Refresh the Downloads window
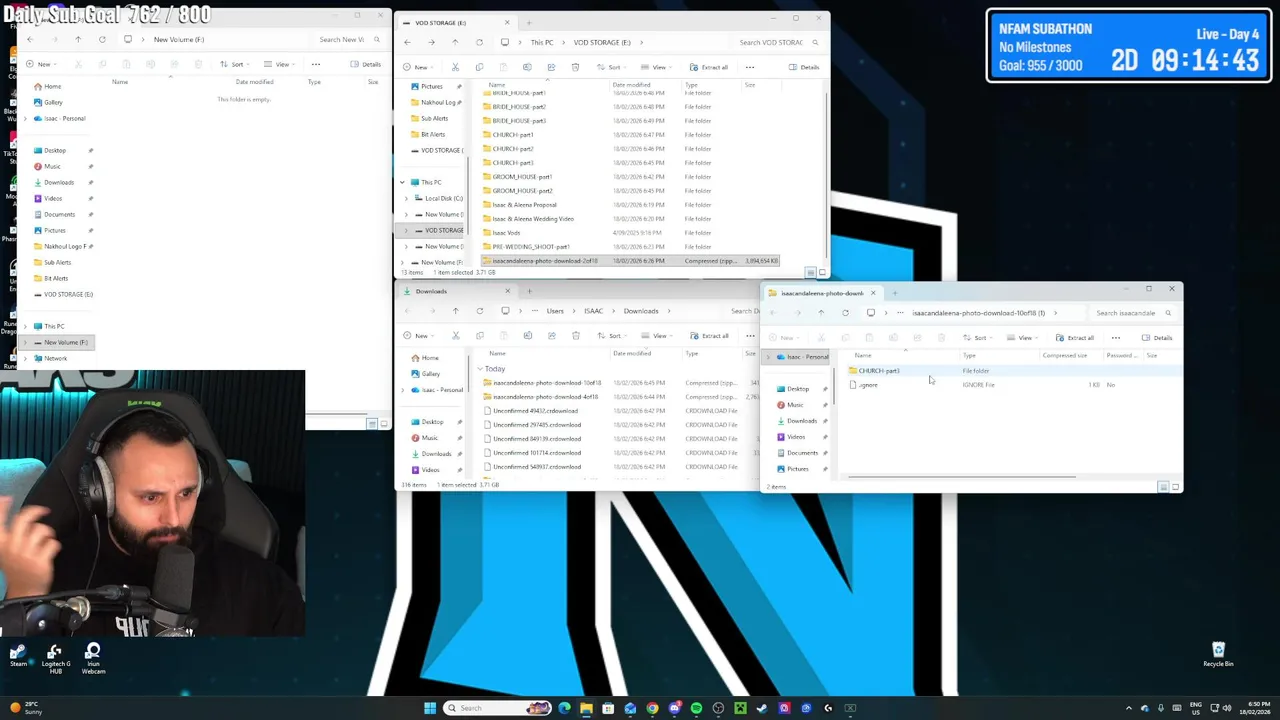1280x720 pixels. pos(479,311)
